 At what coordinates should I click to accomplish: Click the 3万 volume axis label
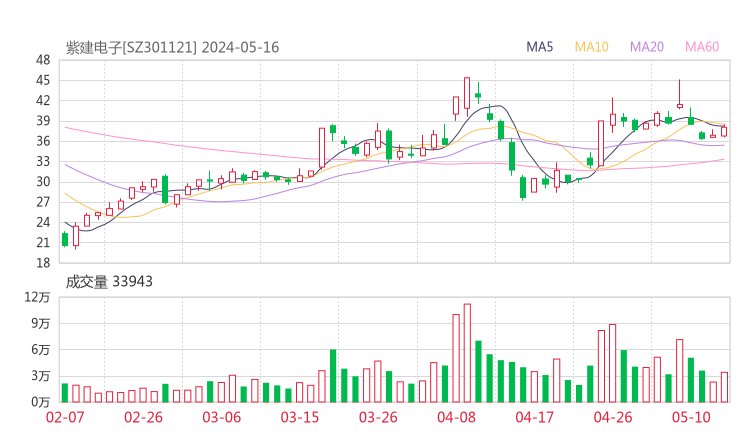[41, 376]
